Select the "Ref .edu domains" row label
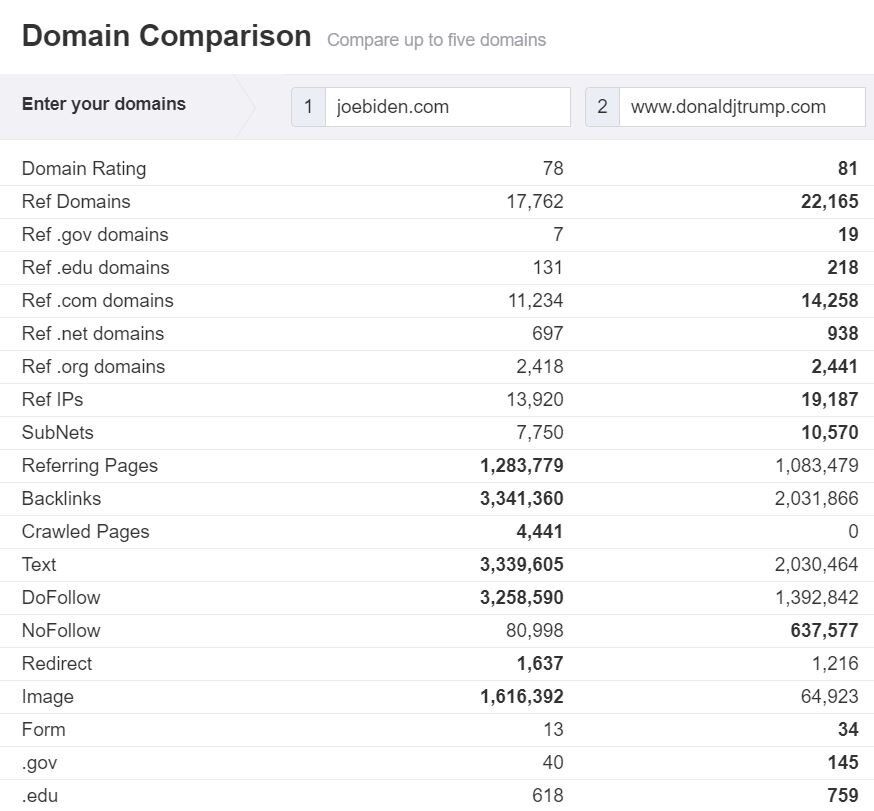The image size is (874, 811). coord(96,268)
